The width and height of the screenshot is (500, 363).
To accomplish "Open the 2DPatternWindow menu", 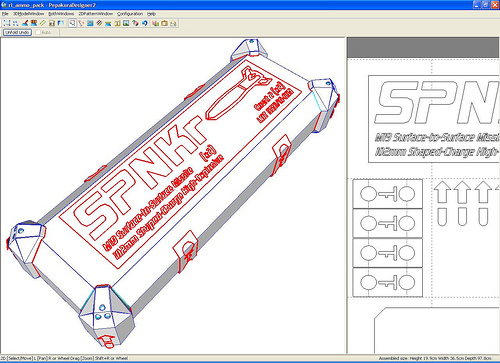I will pyautogui.click(x=96, y=14).
